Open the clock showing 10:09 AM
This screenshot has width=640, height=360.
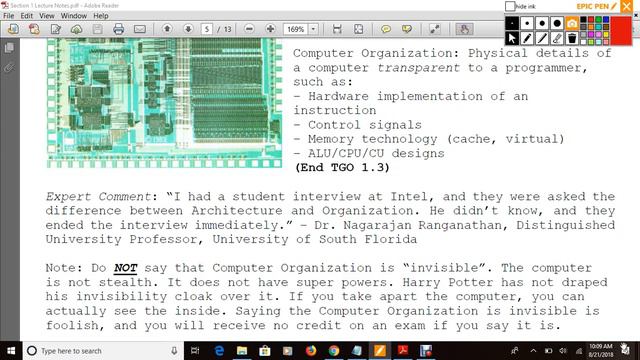tap(600, 351)
